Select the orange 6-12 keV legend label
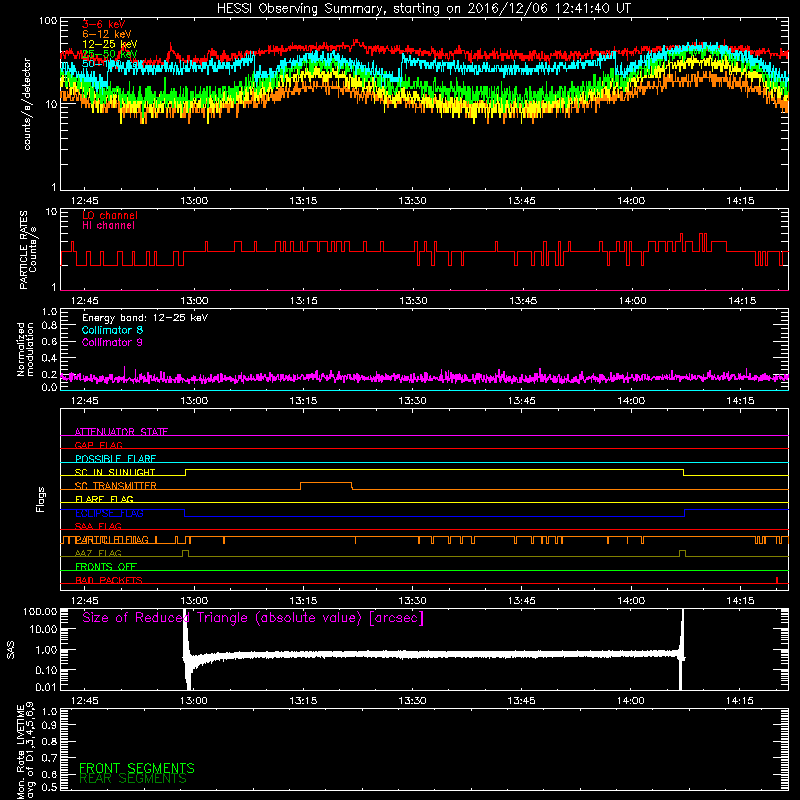Screen dimensions: 800x800 [107, 34]
